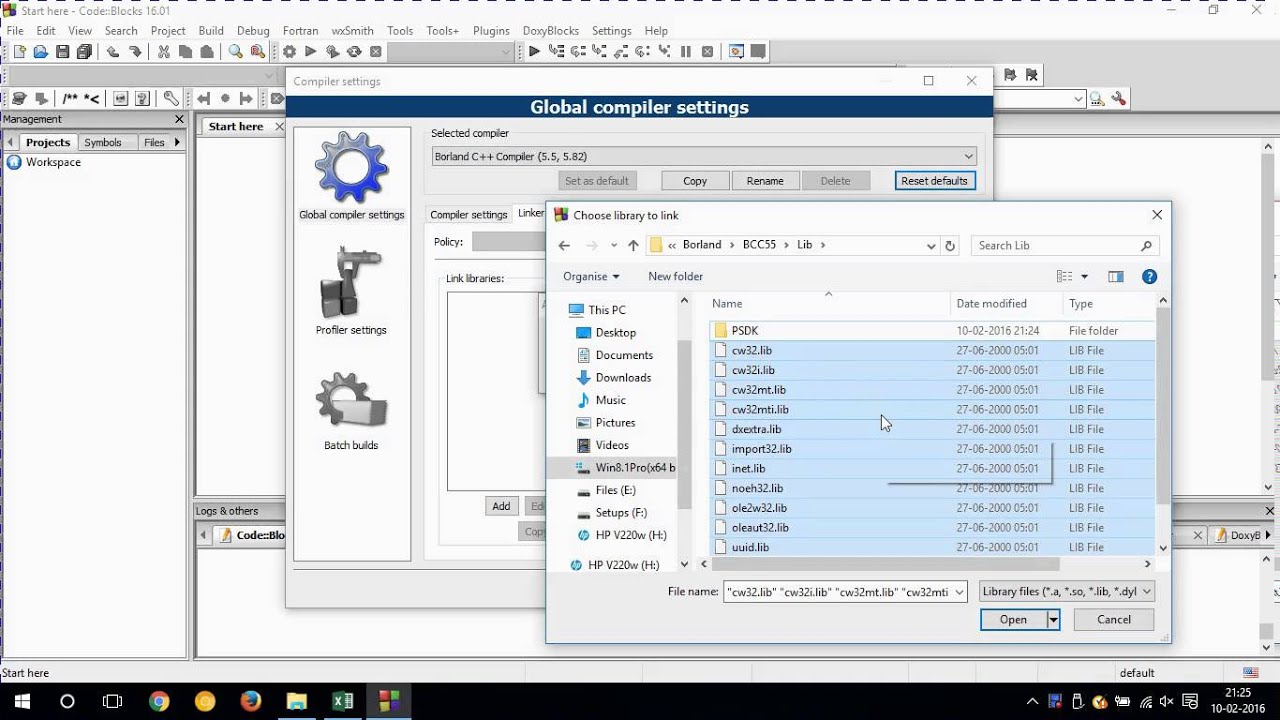
Task: Click the New file toolbar icon
Action: pyautogui.click(x=19, y=52)
